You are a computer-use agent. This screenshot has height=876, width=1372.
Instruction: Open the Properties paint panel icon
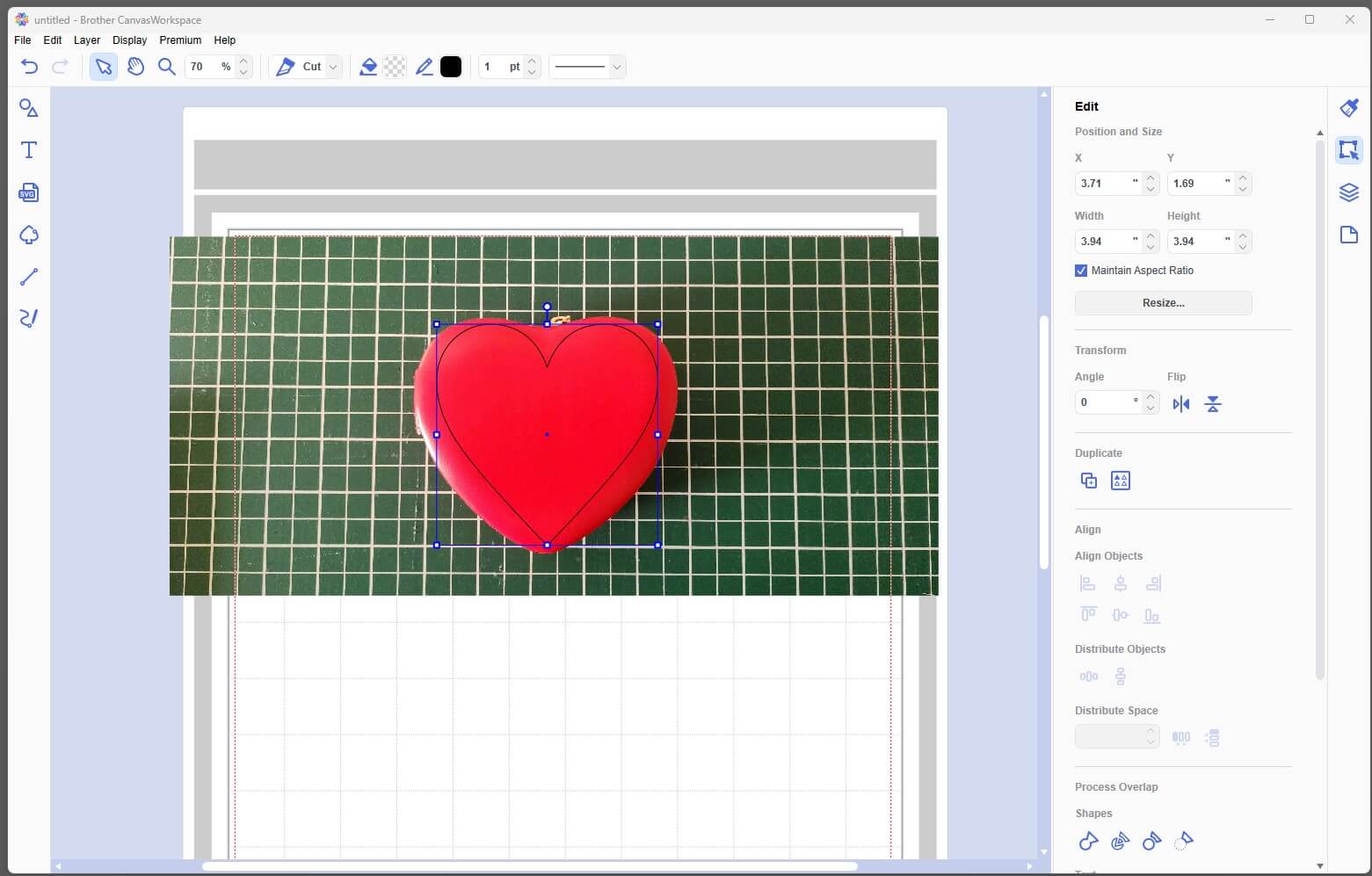(1349, 108)
